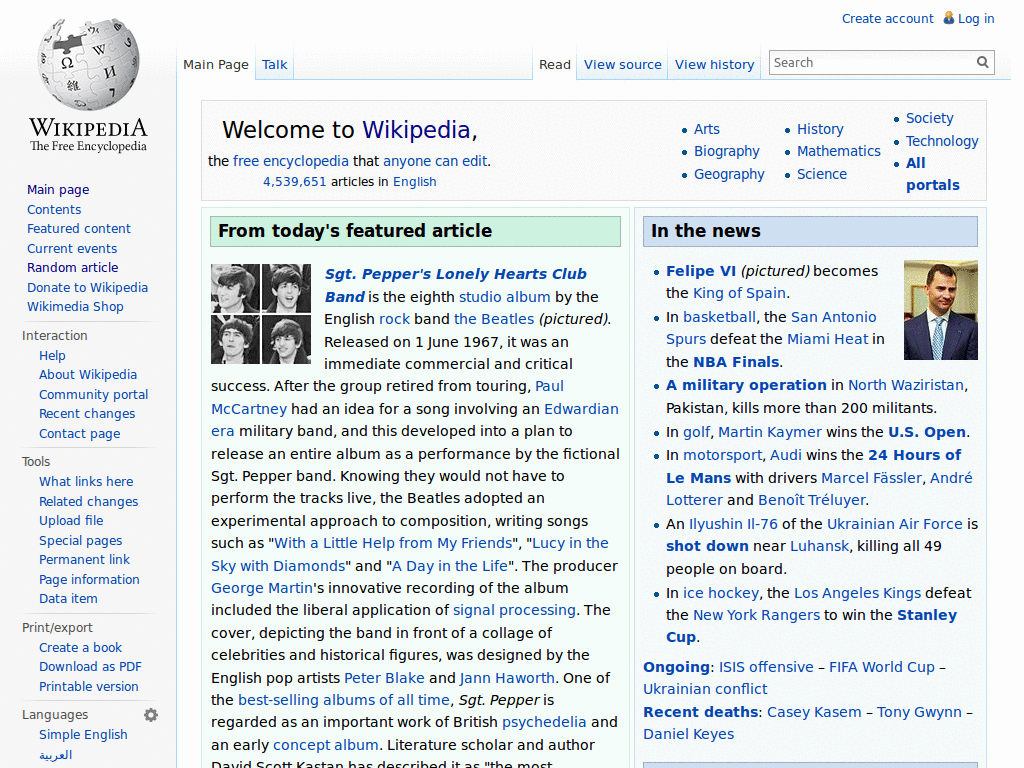Open the Casey Kasem recent deaths link
Viewport: 1024px width, 768px height.
pyautogui.click(x=814, y=712)
